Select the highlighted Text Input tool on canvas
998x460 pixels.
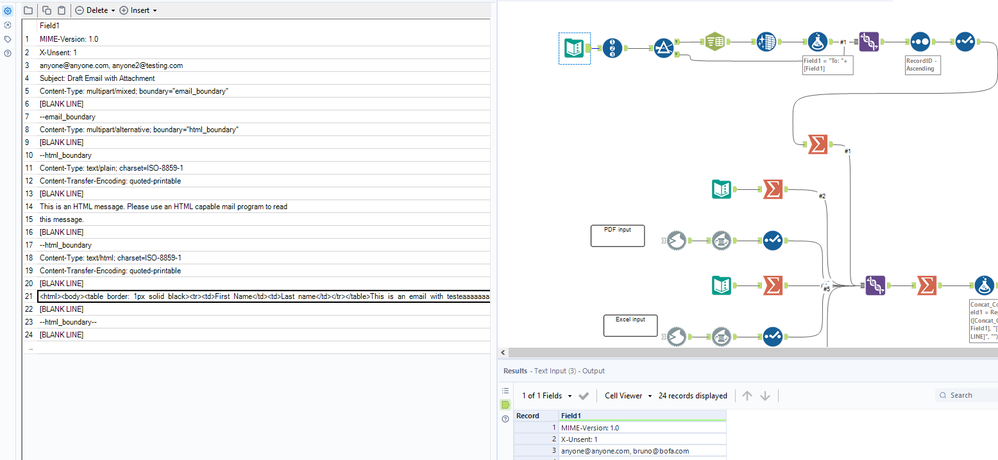pyautogui.click(x=575, y=48)
